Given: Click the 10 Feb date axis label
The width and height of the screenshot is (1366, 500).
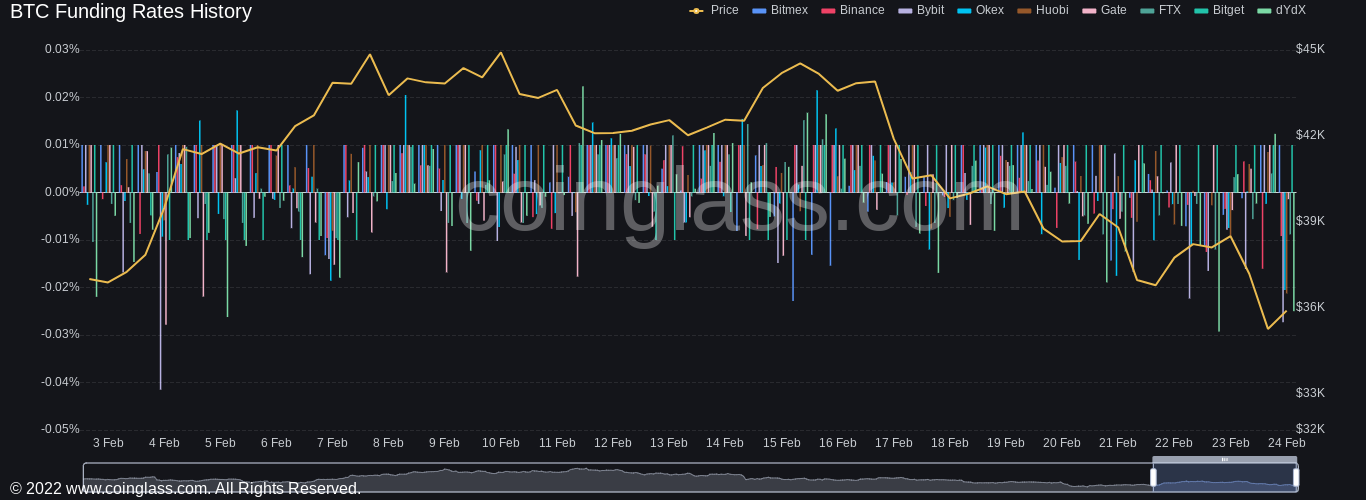Looking at the screenshot, I should (x=500, y=443).
